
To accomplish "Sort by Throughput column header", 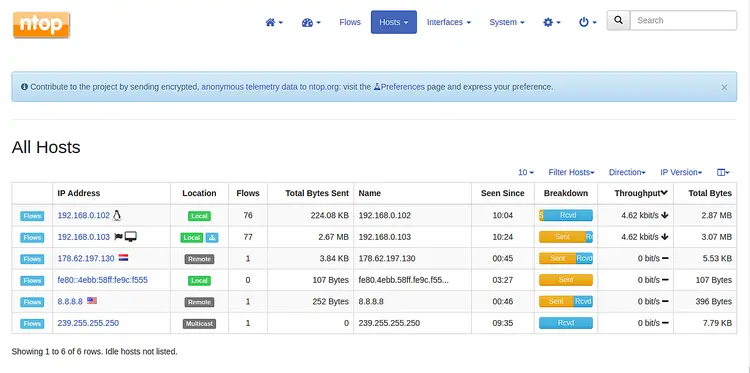I will (x=641, y=193).
